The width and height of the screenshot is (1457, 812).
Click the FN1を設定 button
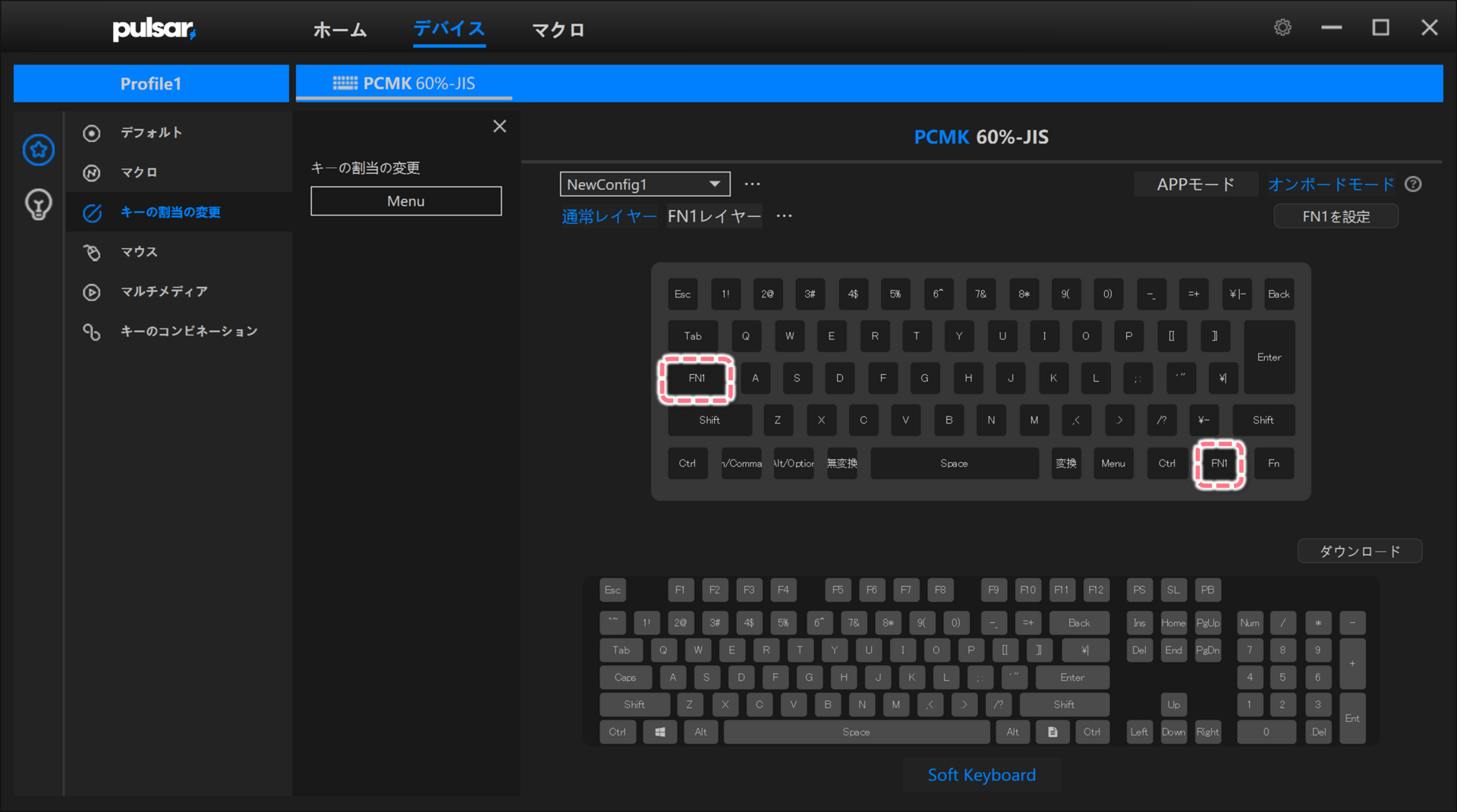pos(1336,217)
